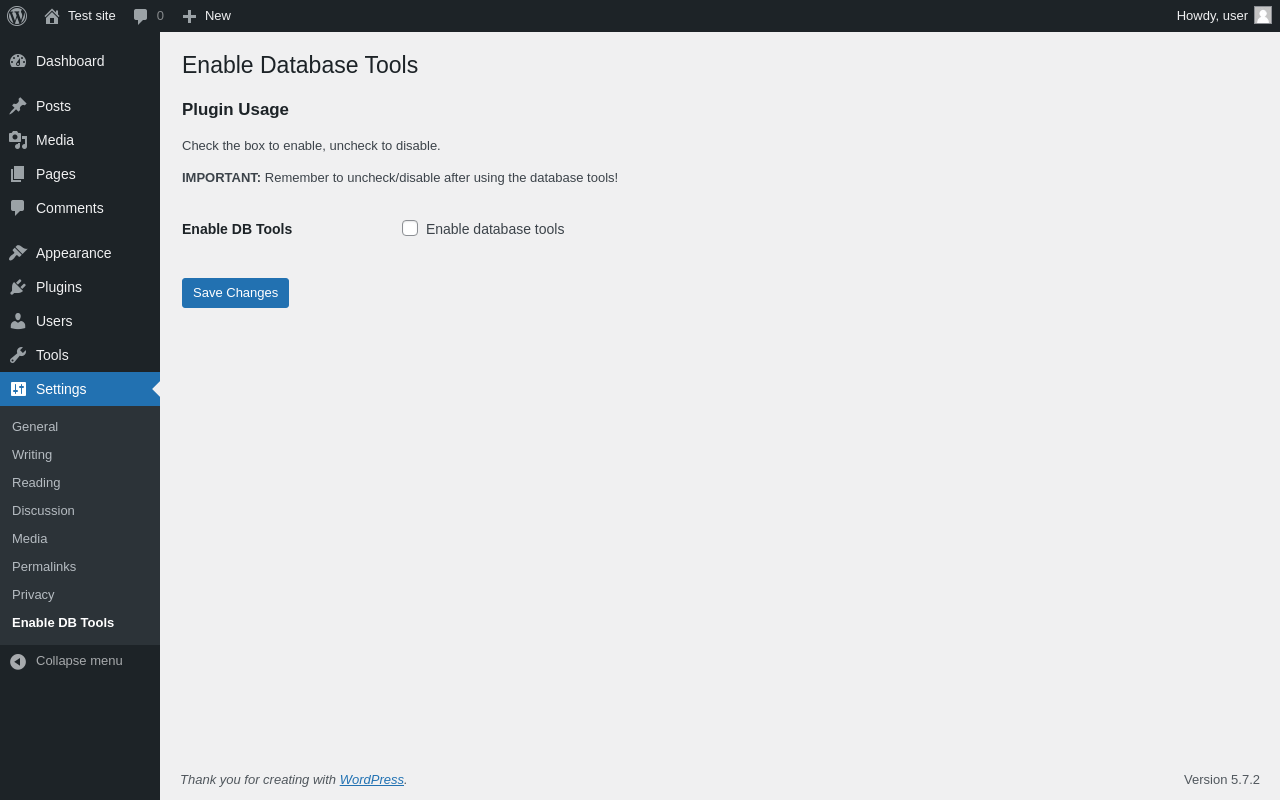Open the Test site home icon
This screenshot has height=800, width=1280.
(x=52, y=16)
